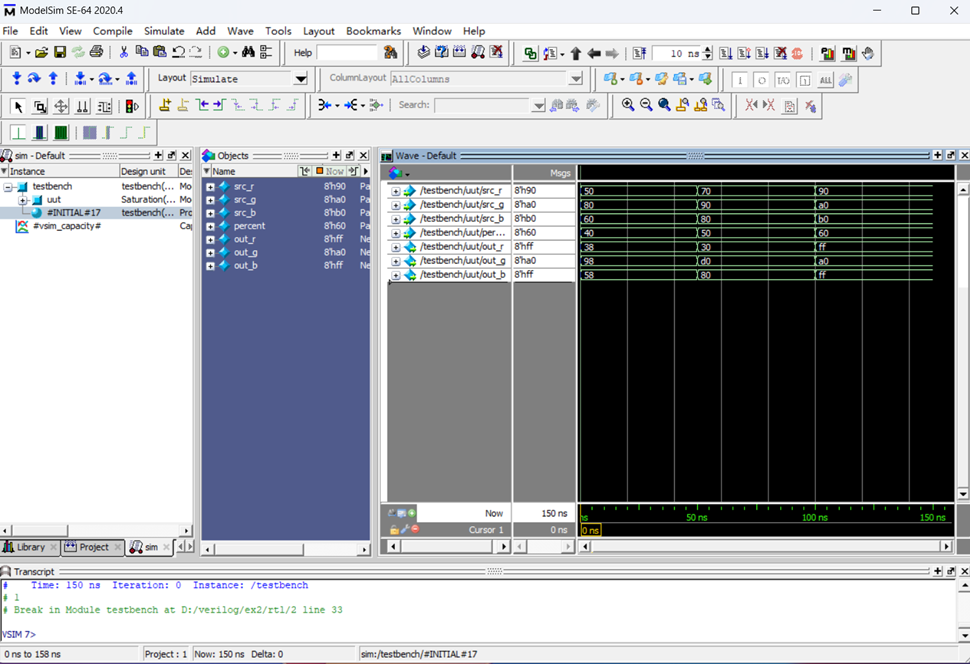The image size is (970, 664).
Task: Open the Wave menu
Action: coord(240,31)
